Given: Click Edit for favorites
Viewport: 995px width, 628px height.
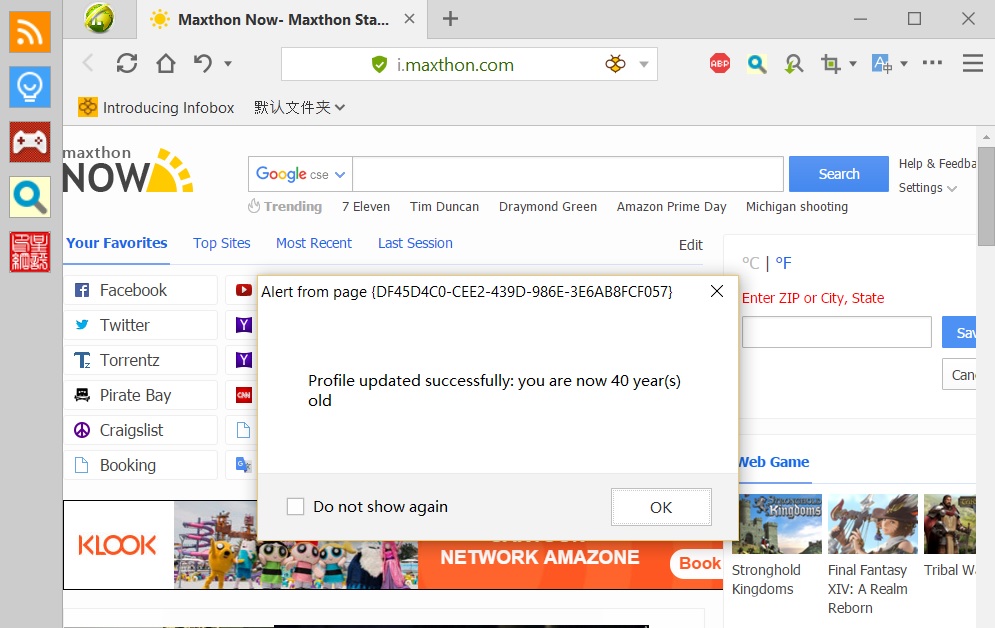Looking at the screenshot, I should (x=690, y=245).
